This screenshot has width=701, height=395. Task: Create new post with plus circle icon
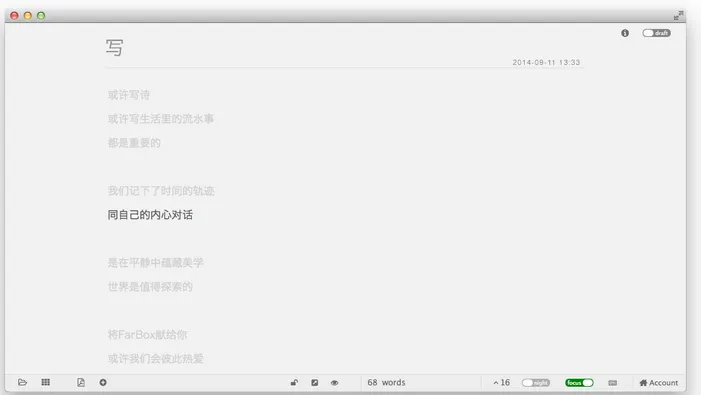tap(103, 382)
